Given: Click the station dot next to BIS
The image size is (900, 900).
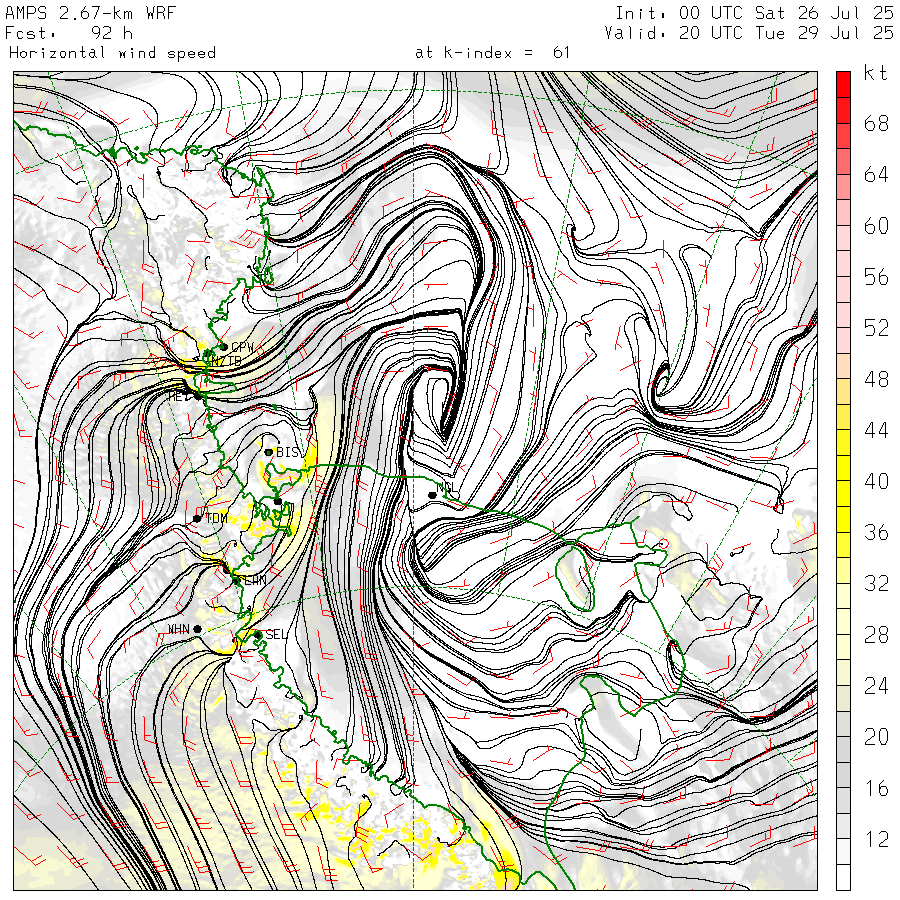Looking at the screenshot, I should (269, 452).
